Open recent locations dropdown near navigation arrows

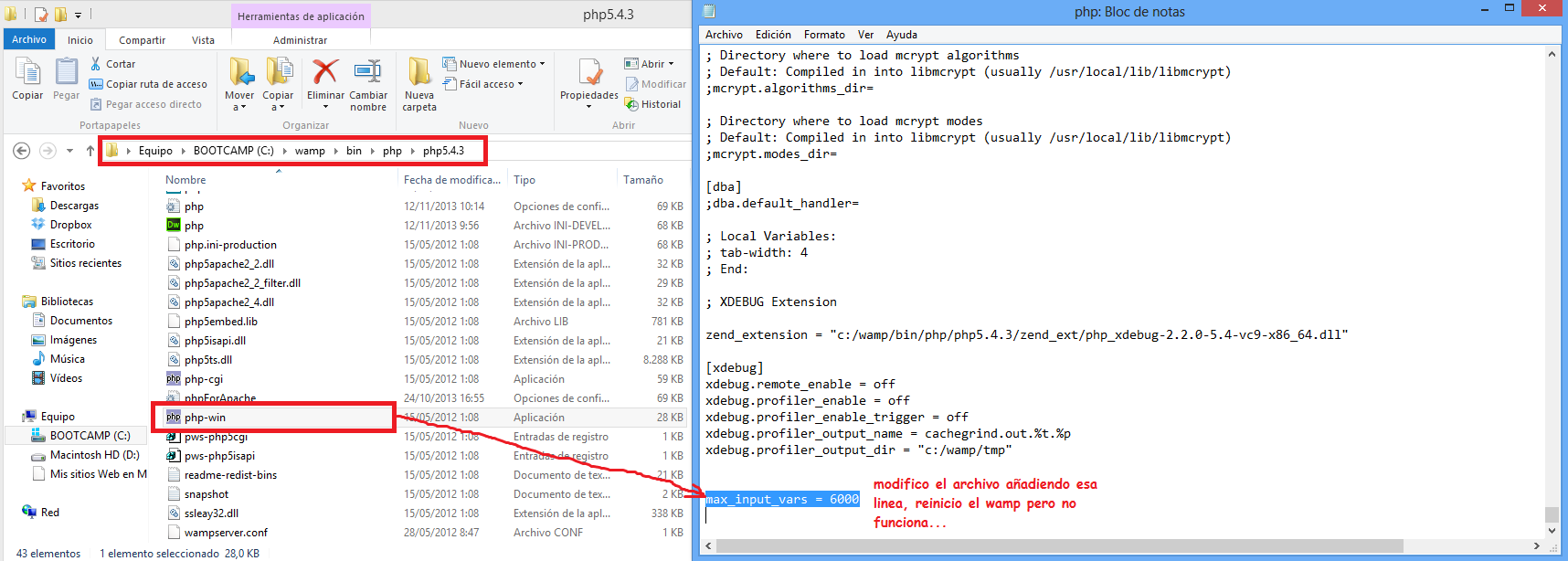click(x=69, y=151)
